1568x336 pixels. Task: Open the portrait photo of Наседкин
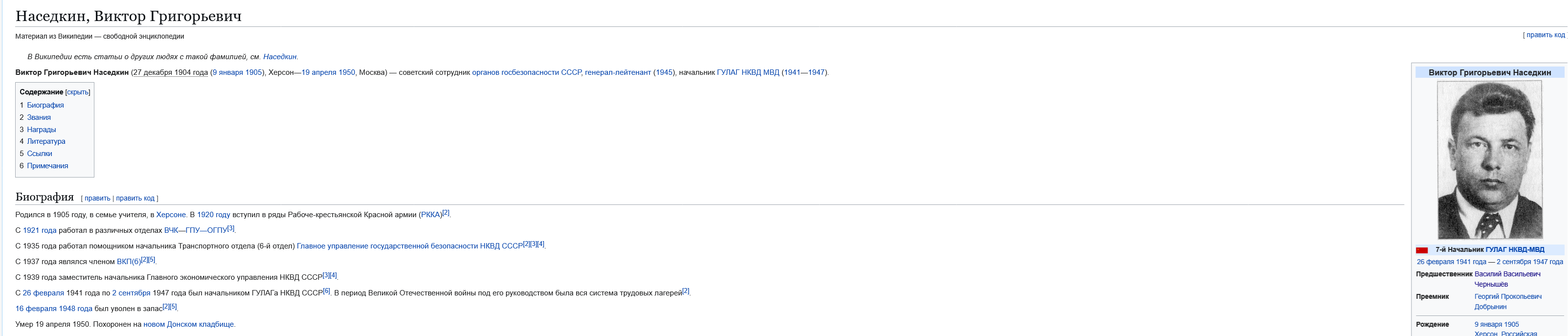(x=1489, y=159)
